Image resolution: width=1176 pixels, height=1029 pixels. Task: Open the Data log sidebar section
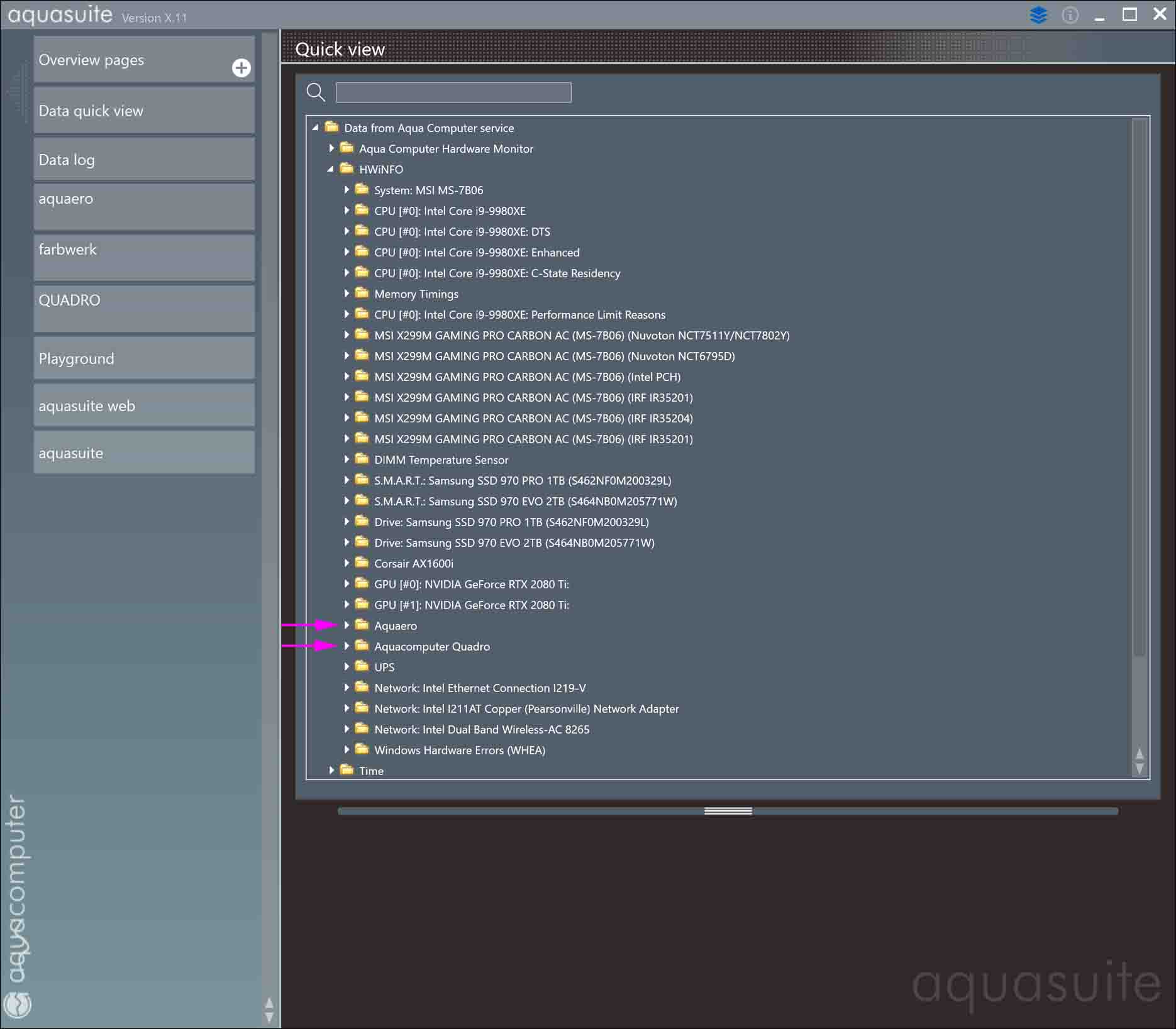tap(144, 160)
